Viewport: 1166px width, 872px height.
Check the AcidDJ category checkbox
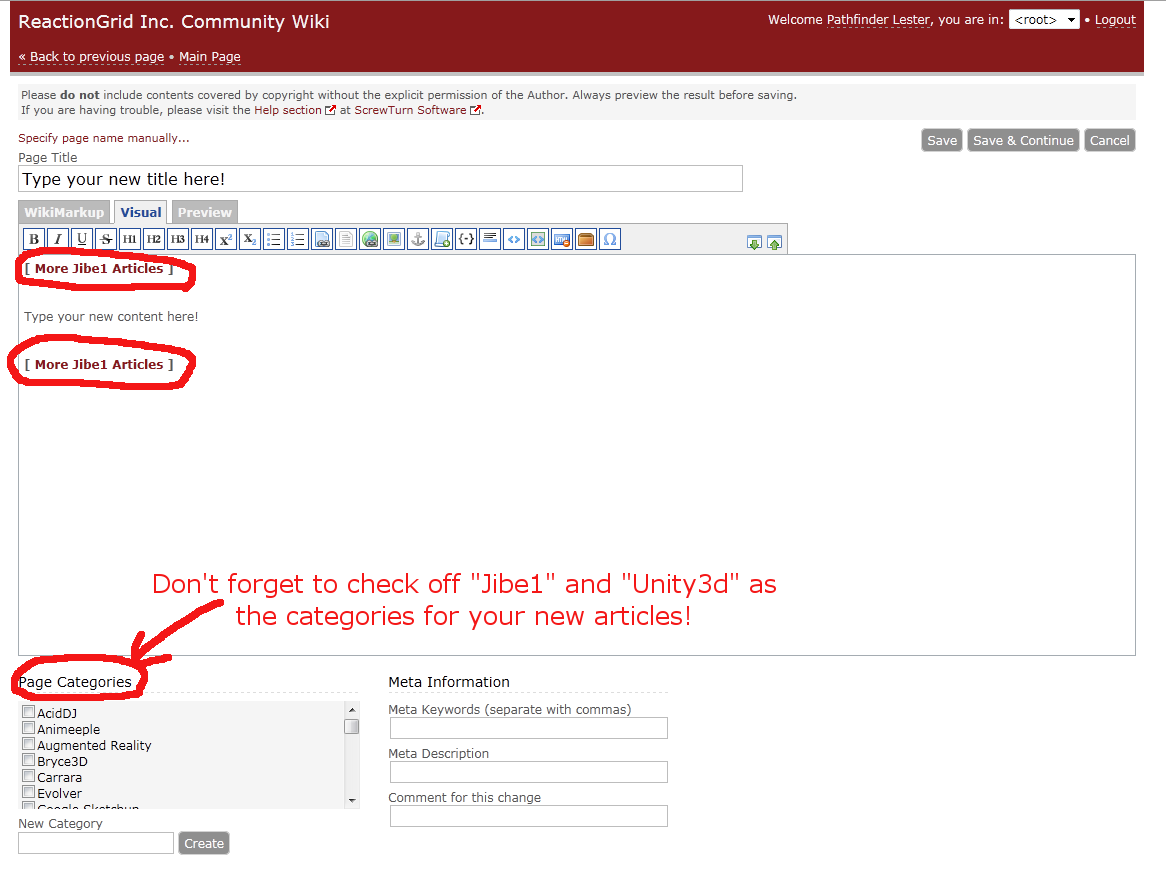[x=28, y=713]
